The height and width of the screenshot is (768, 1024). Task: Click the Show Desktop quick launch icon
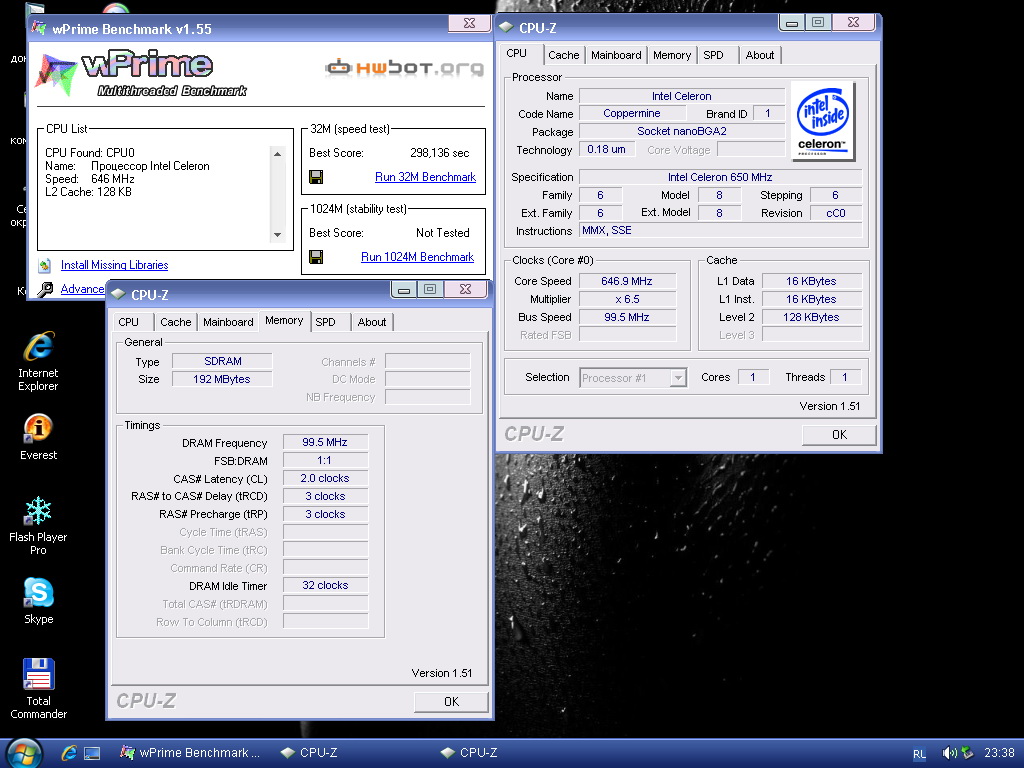tap(91, 753)
